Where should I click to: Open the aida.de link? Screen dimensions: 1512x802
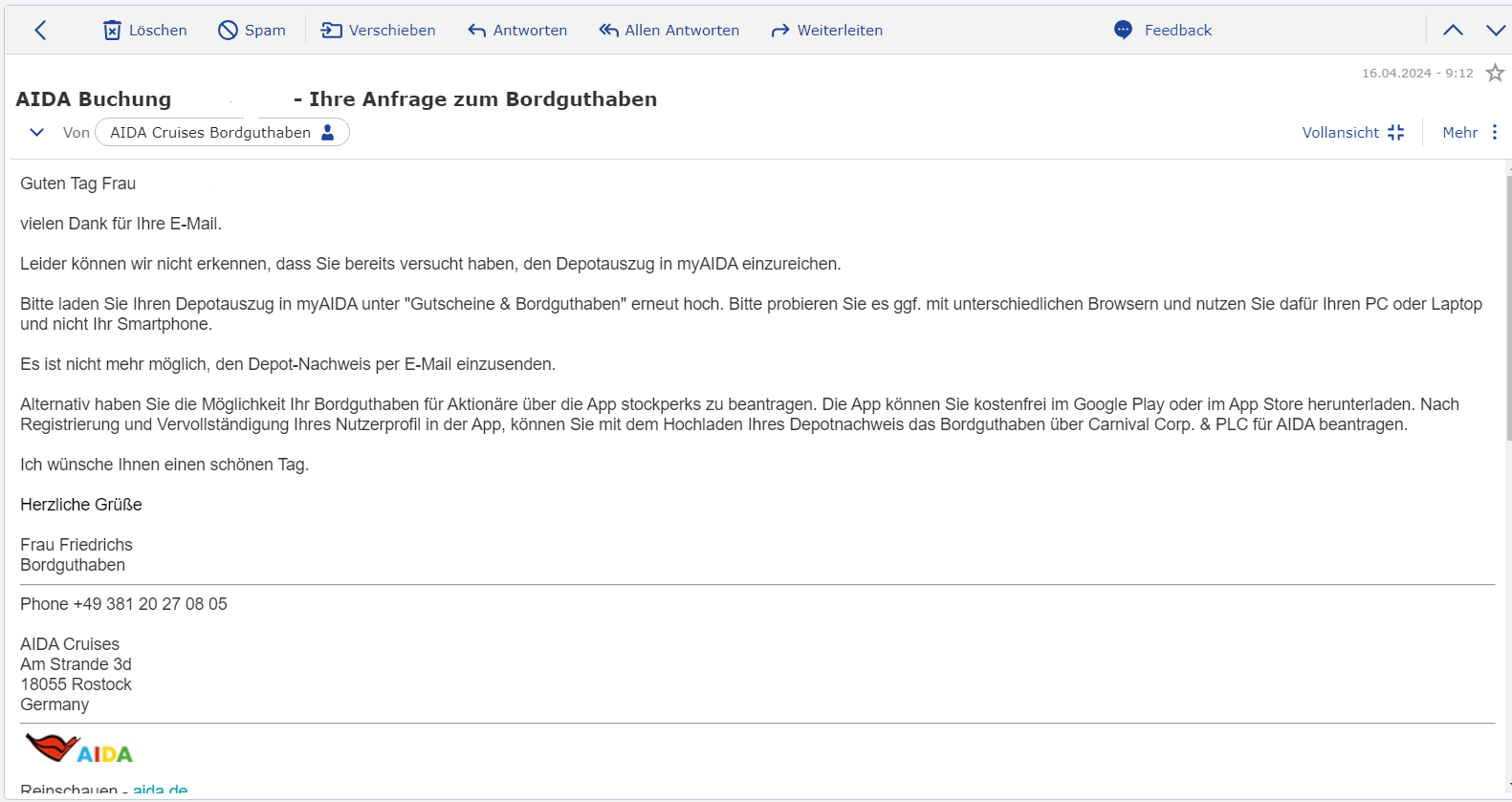click(160, 791)
